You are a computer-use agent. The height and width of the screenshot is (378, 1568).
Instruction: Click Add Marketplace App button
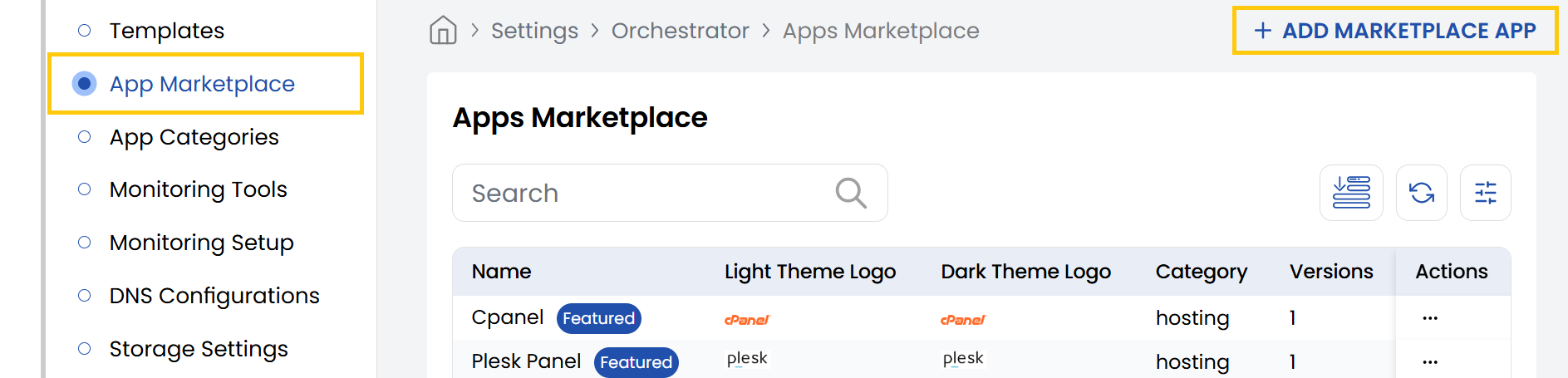(1395, 31)
